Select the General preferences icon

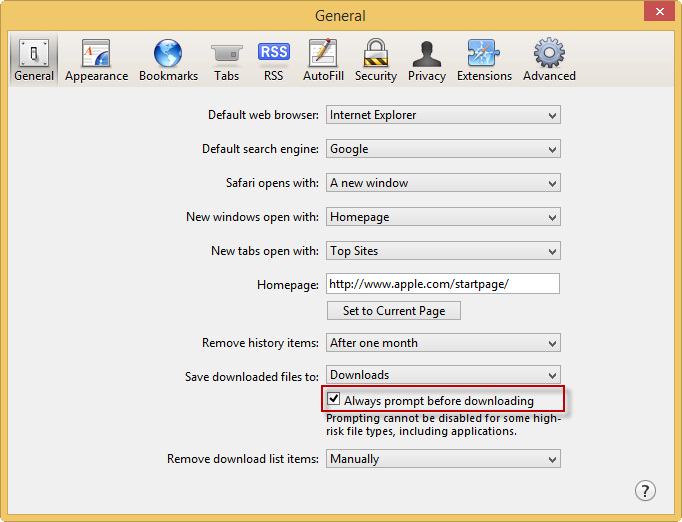coord(34,60)
